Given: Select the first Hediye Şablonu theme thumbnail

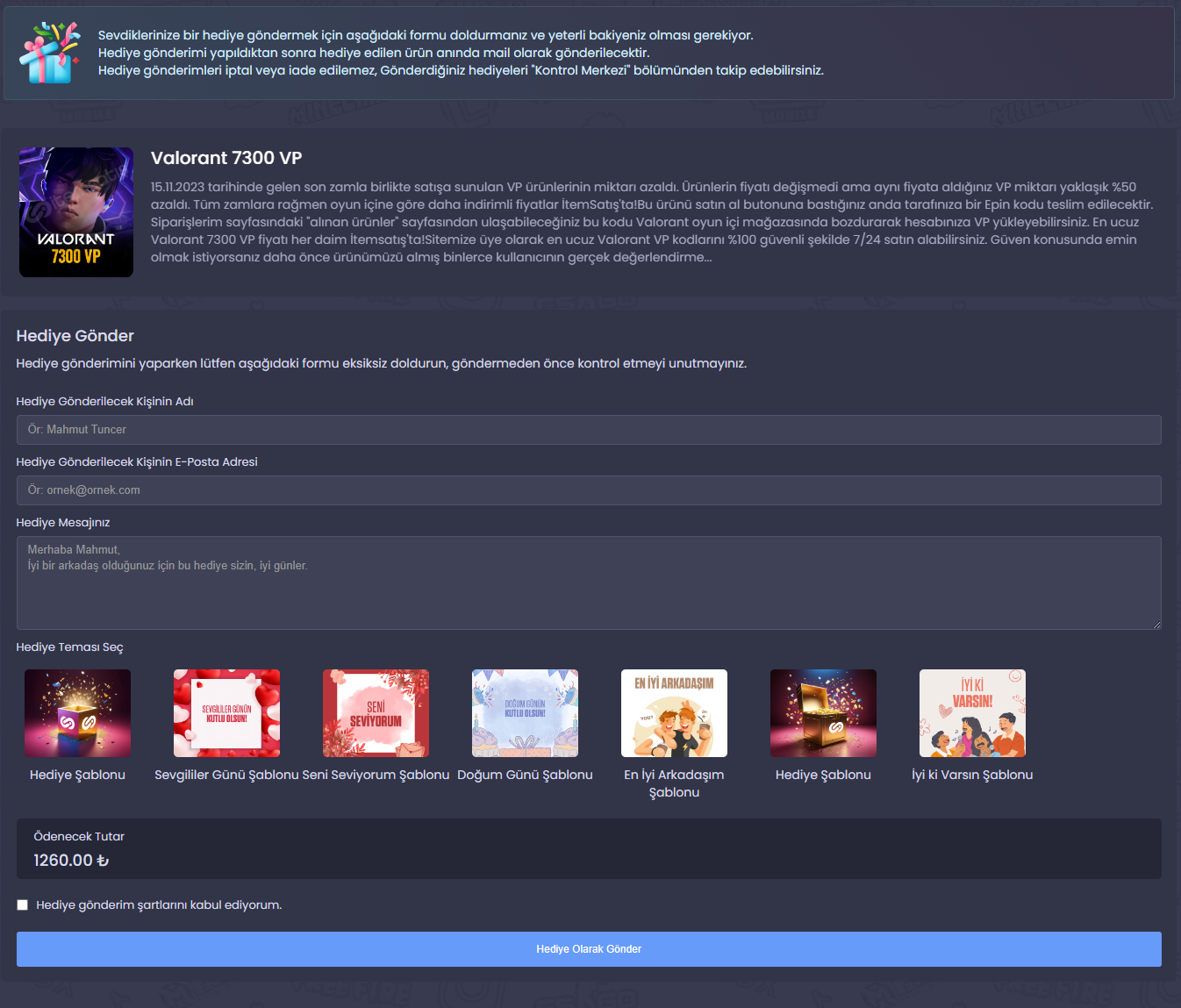Looking at the screenshot, I should [77, 713].
